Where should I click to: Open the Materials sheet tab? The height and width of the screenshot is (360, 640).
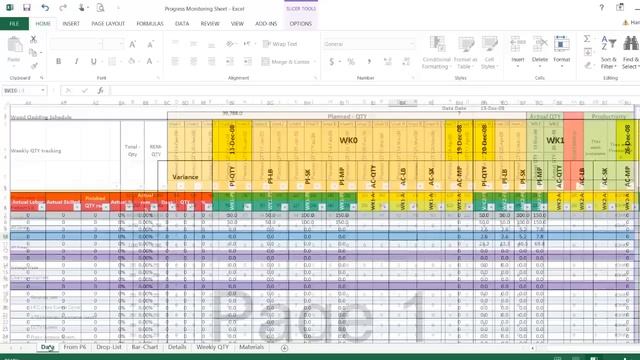(251, 347)
